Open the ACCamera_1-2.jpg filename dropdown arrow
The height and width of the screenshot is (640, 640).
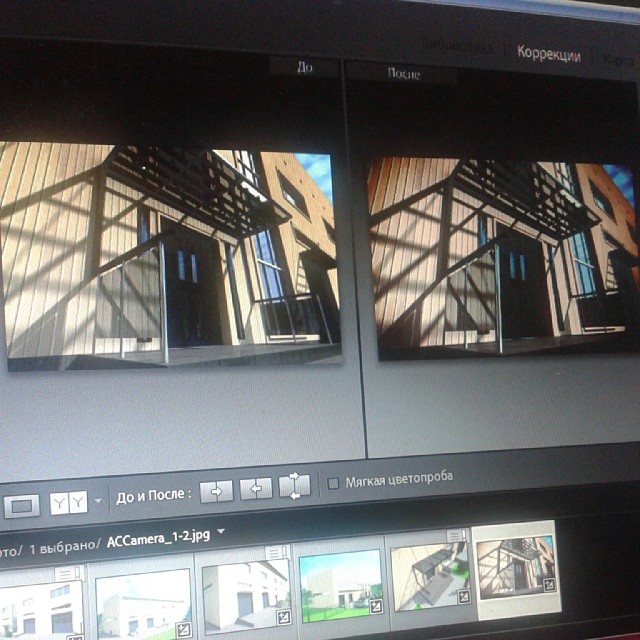[x=221, y=531]
